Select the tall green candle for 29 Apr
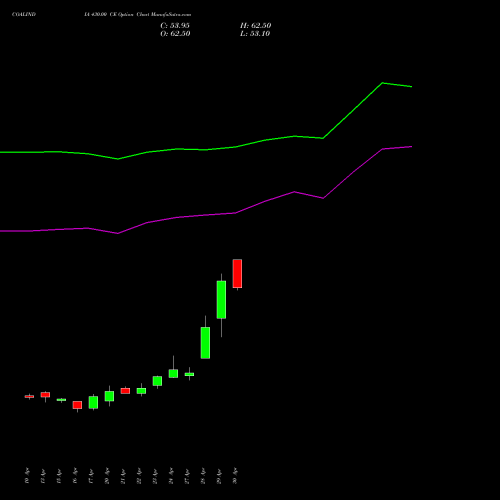The height and width of the screenshot is (500, 500). tap(221, 299)
